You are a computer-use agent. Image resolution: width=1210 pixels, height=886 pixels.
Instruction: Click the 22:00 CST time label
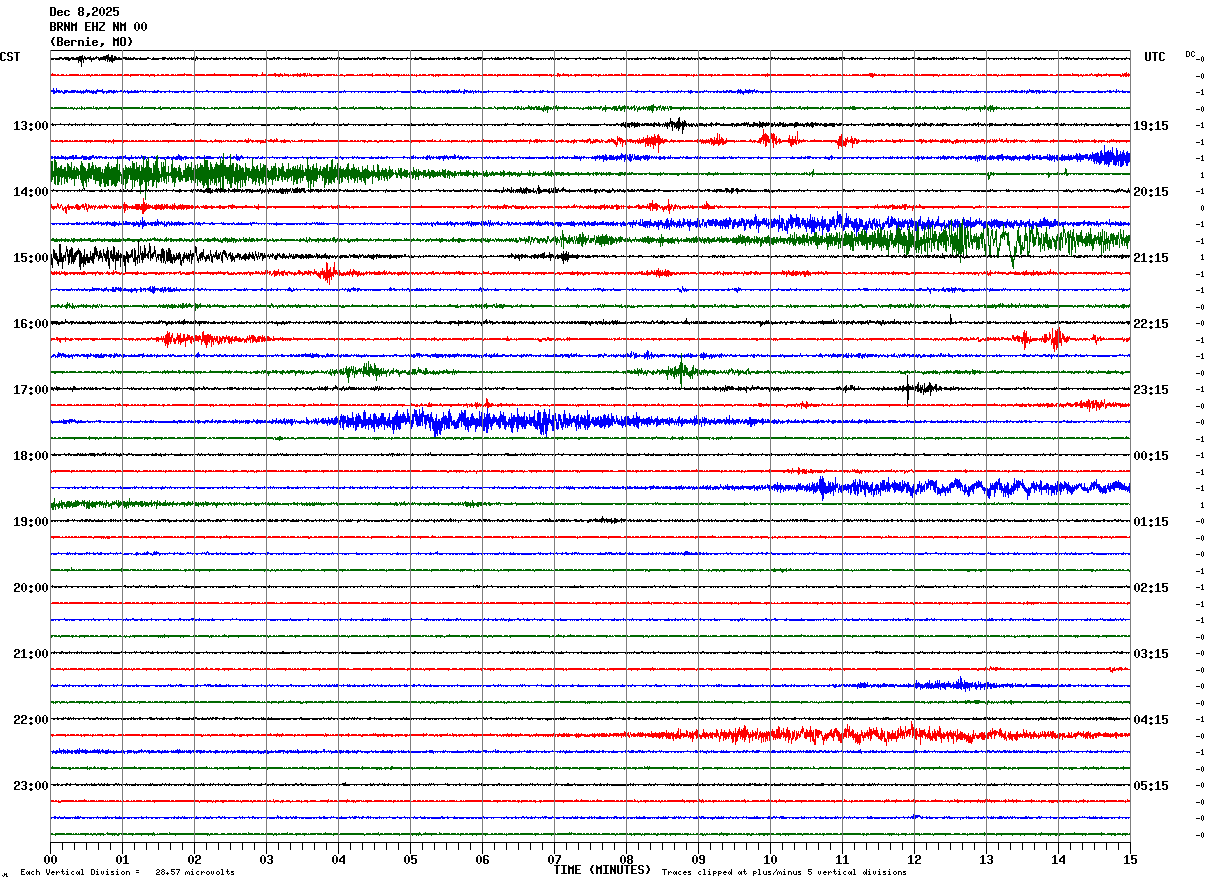pos(31,720)
